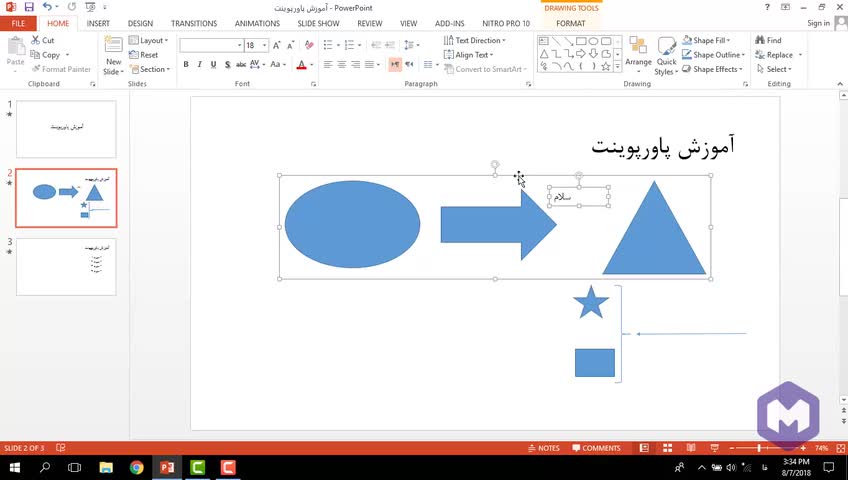Open the FILE tab
This screenshot has width=848, height=480.
point(18,23)
